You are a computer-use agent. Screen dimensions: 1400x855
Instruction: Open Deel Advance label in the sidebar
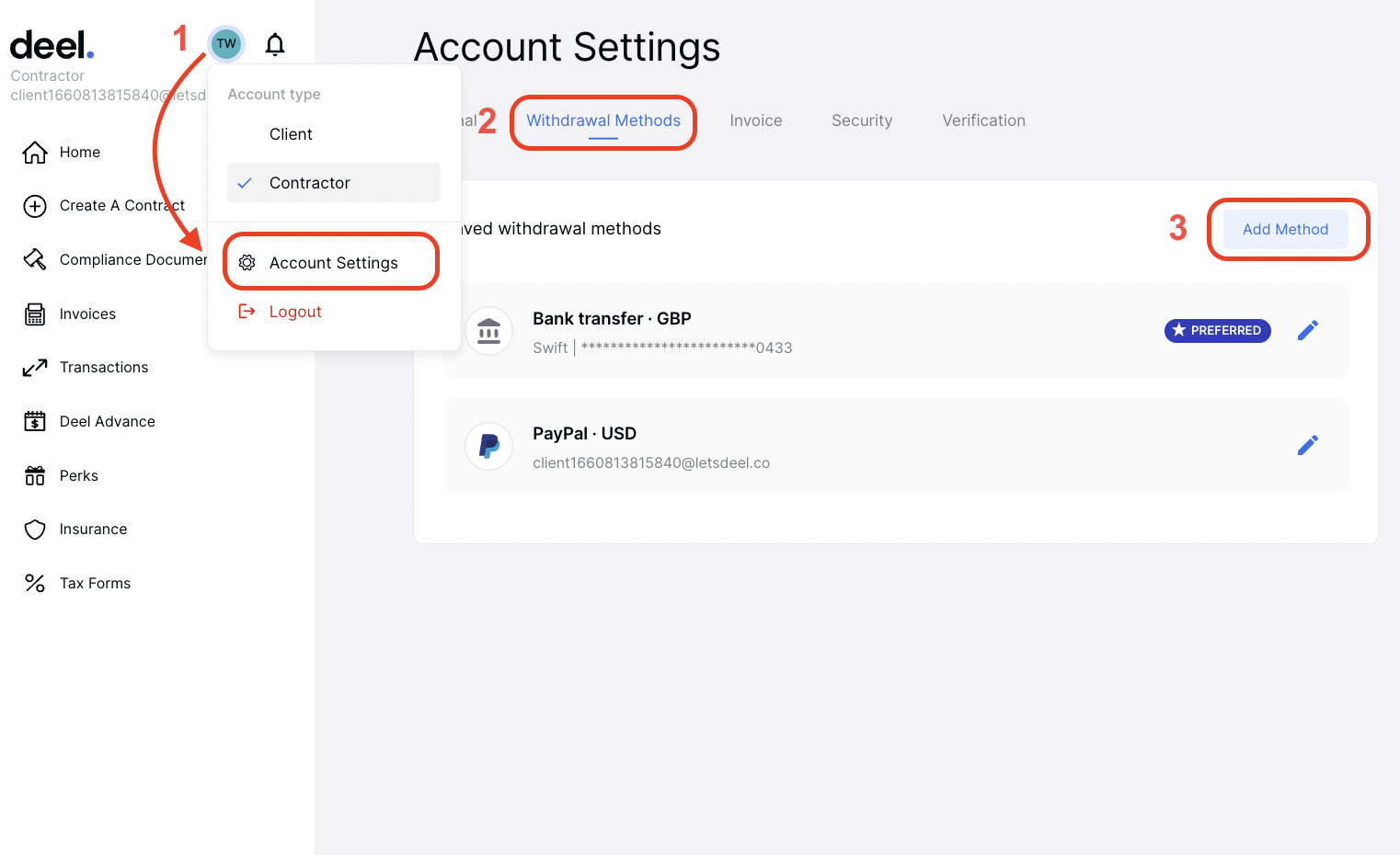click(x=108, y=422)
